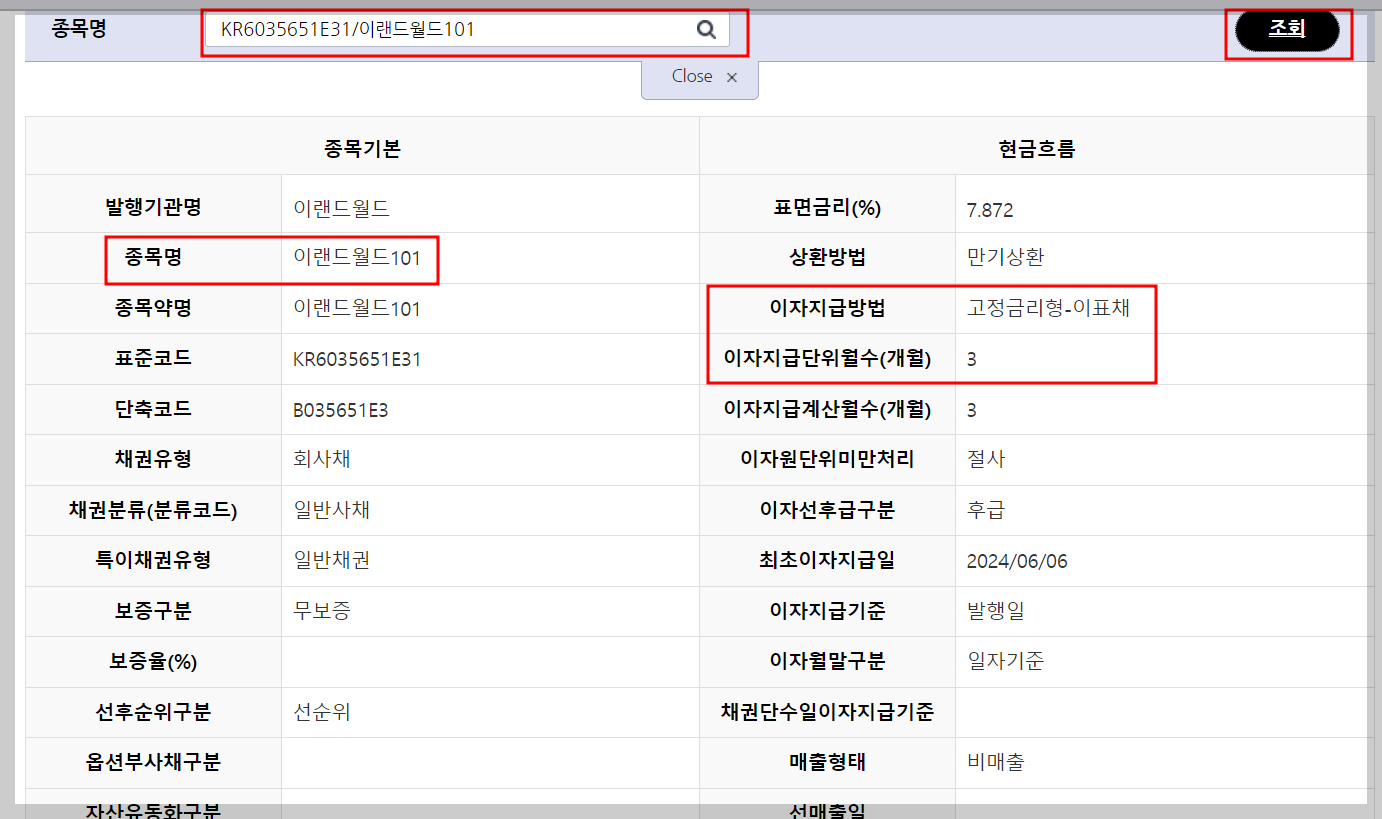
Task: Click the magnifier search icon in 종목명 field
Action: tap(707, 30)
